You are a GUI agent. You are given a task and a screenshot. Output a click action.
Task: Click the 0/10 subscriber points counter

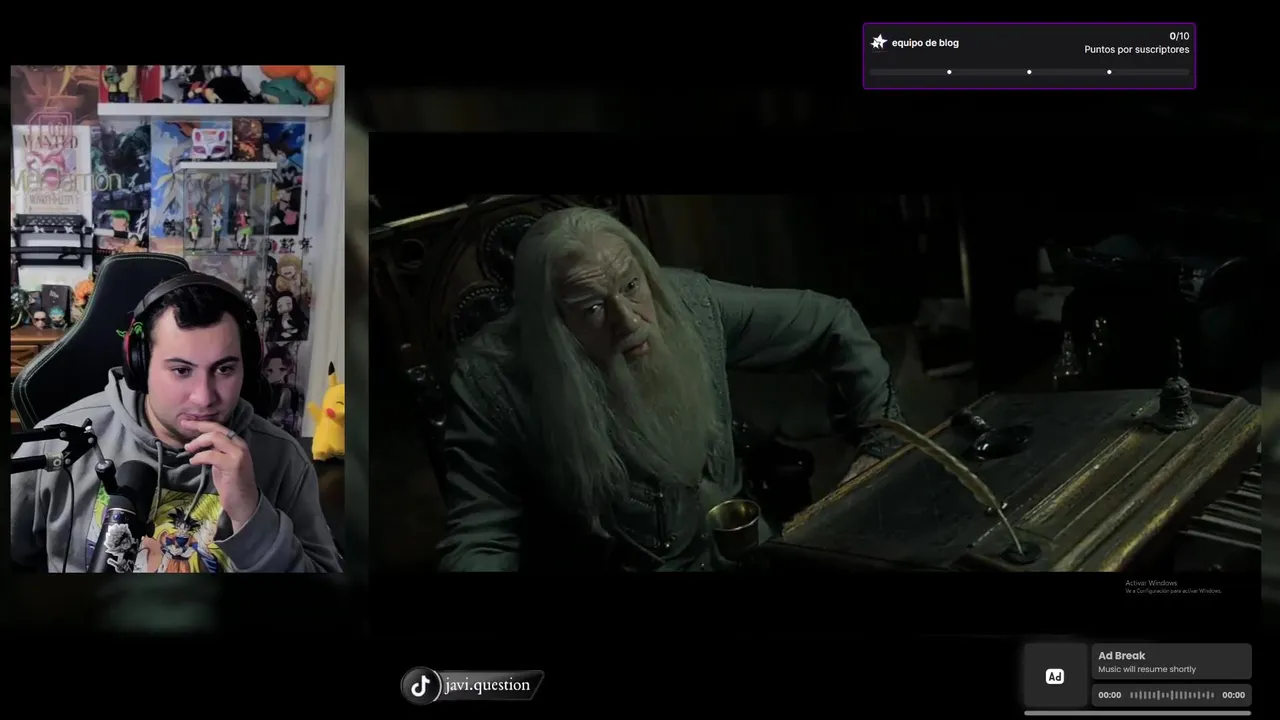pyautogui.click(x=1179, y=36)
